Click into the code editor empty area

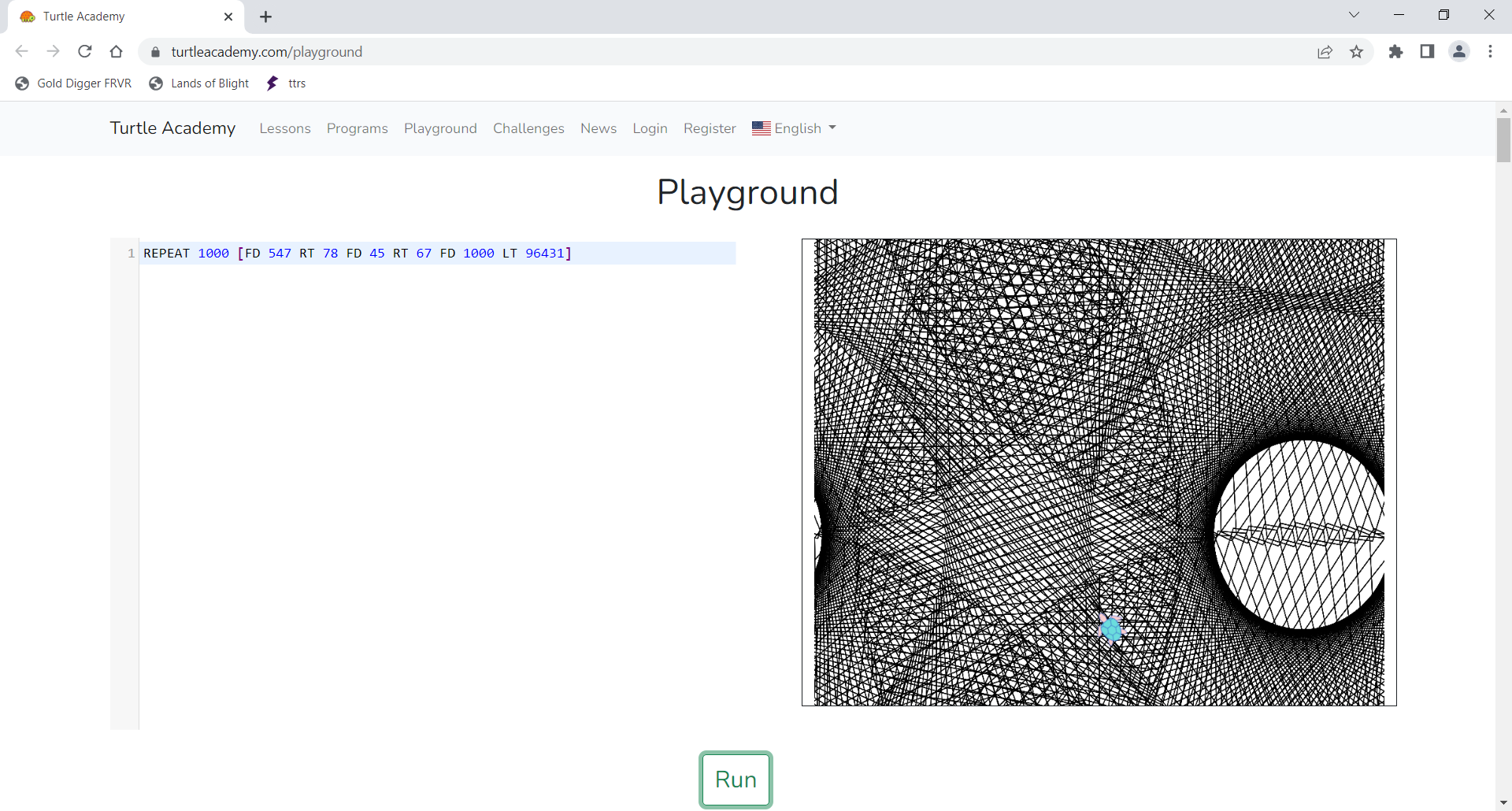[438, 496]
